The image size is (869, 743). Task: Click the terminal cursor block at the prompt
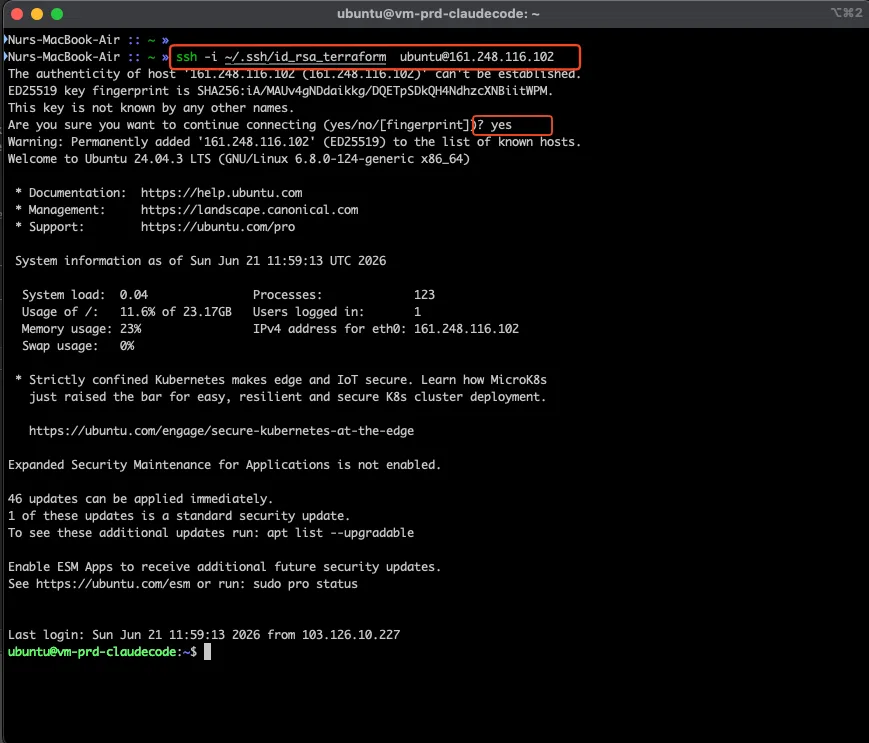click(x=207, y=652)
